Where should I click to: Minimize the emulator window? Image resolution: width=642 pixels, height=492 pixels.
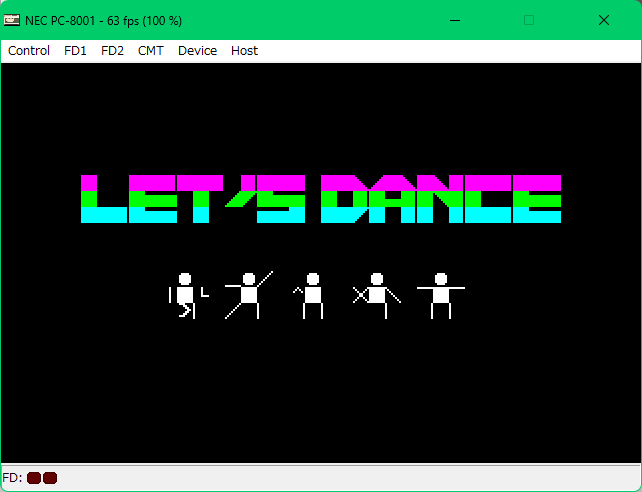click(x=455, y=20)
